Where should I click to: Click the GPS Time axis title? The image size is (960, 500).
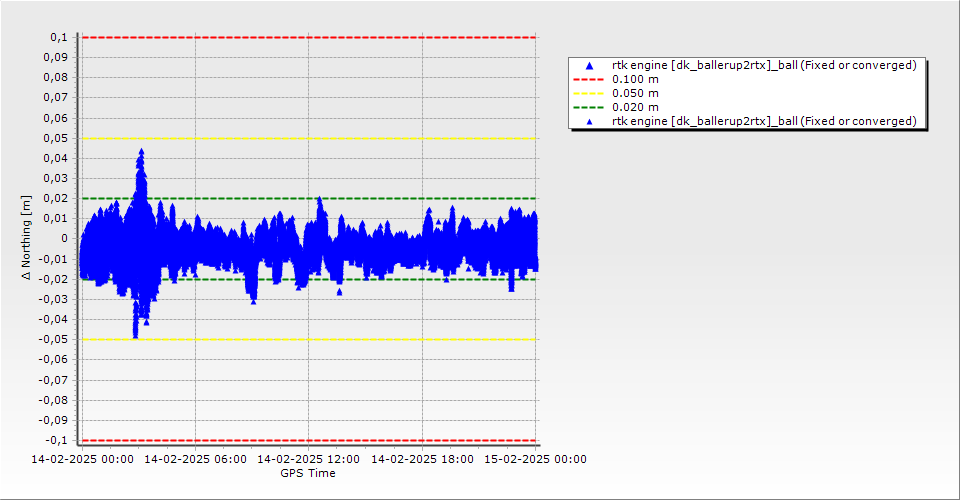(308, 473)
